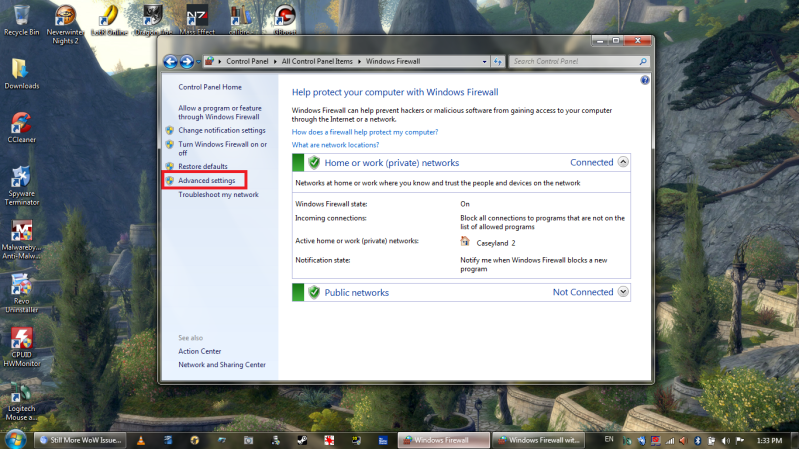
Task: Open 'What are network locations?' link
Action: pos(335,145)
